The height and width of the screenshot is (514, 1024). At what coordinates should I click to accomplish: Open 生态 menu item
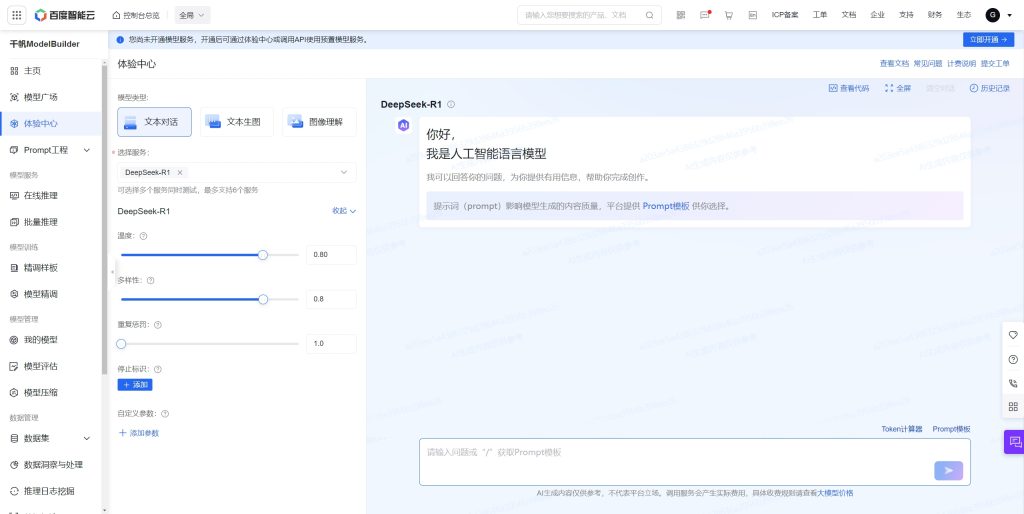[963, 15]
